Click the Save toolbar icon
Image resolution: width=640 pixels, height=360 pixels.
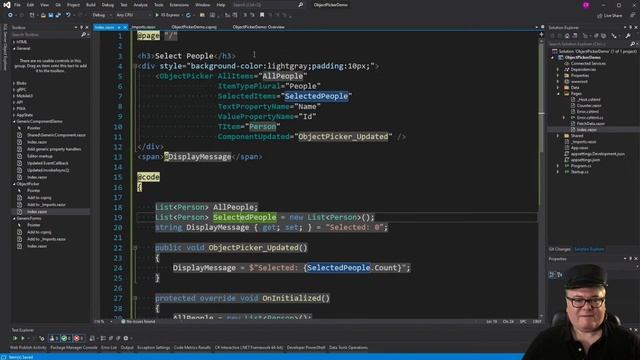[x=51, y=15]
